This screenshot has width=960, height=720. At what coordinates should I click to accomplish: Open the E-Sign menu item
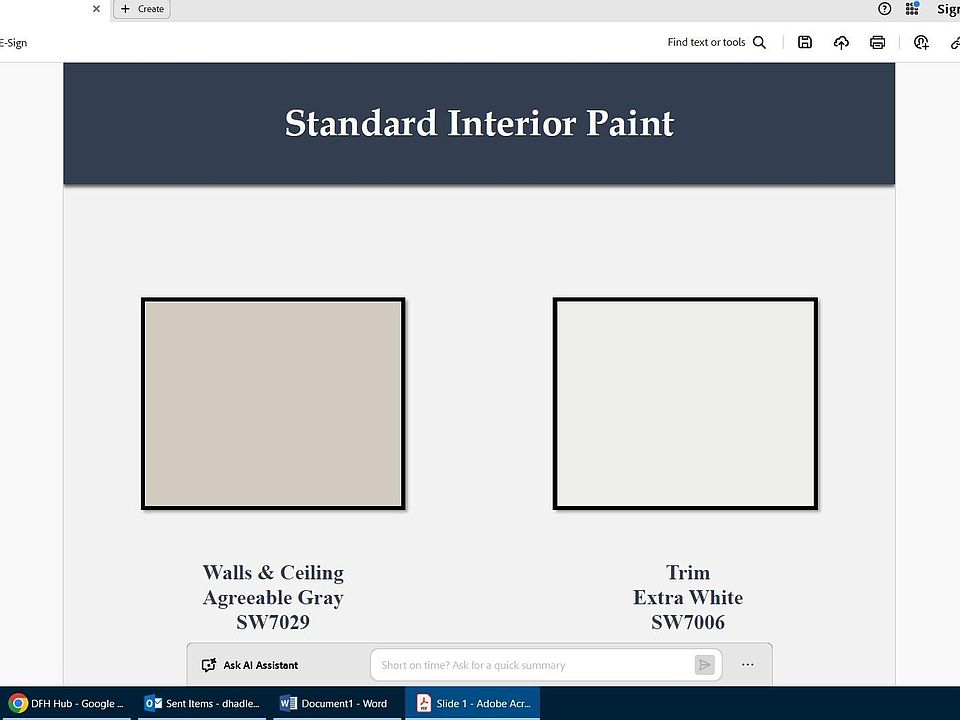pos(14,43)
